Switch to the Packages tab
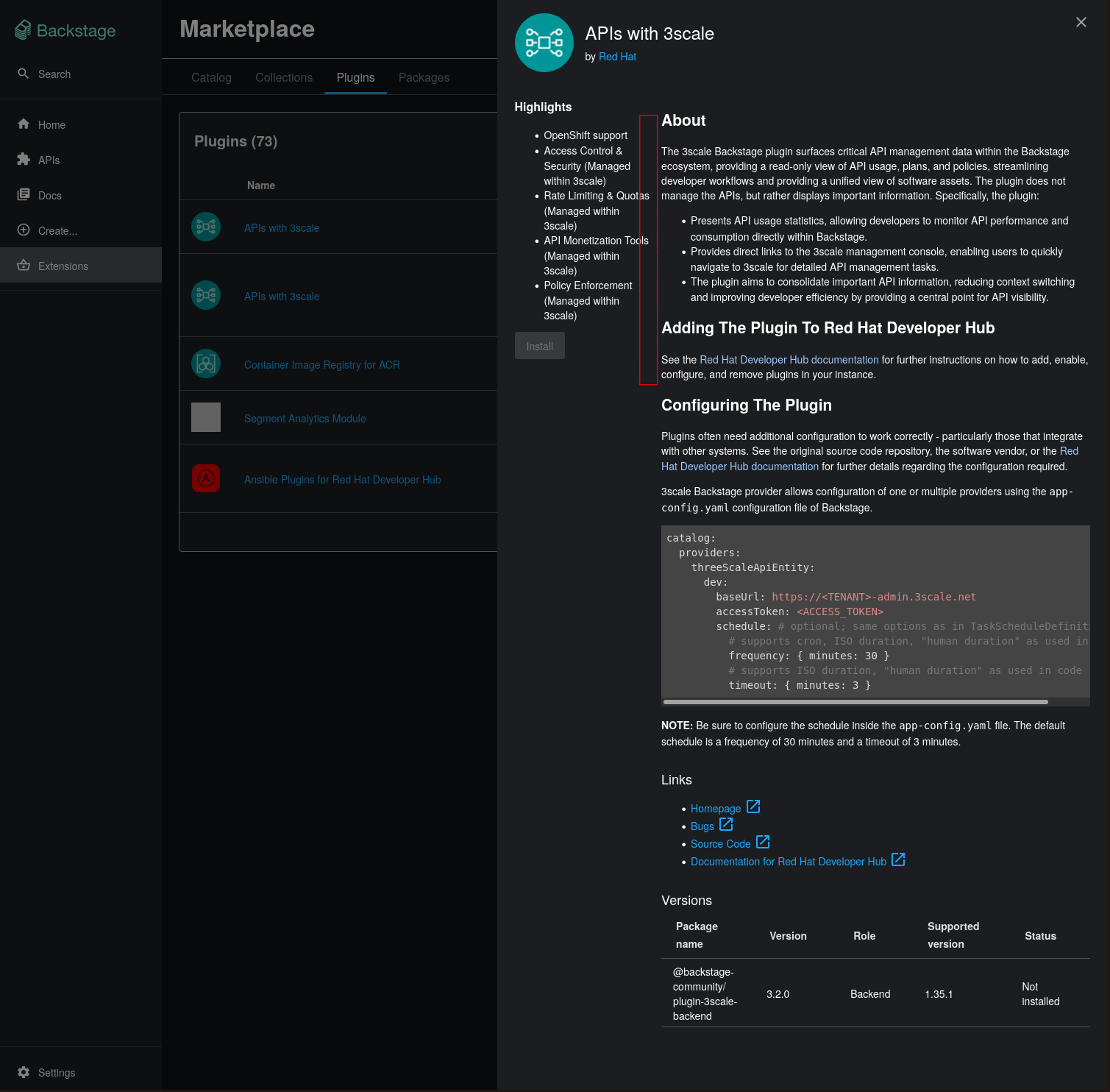 point(424,77)
